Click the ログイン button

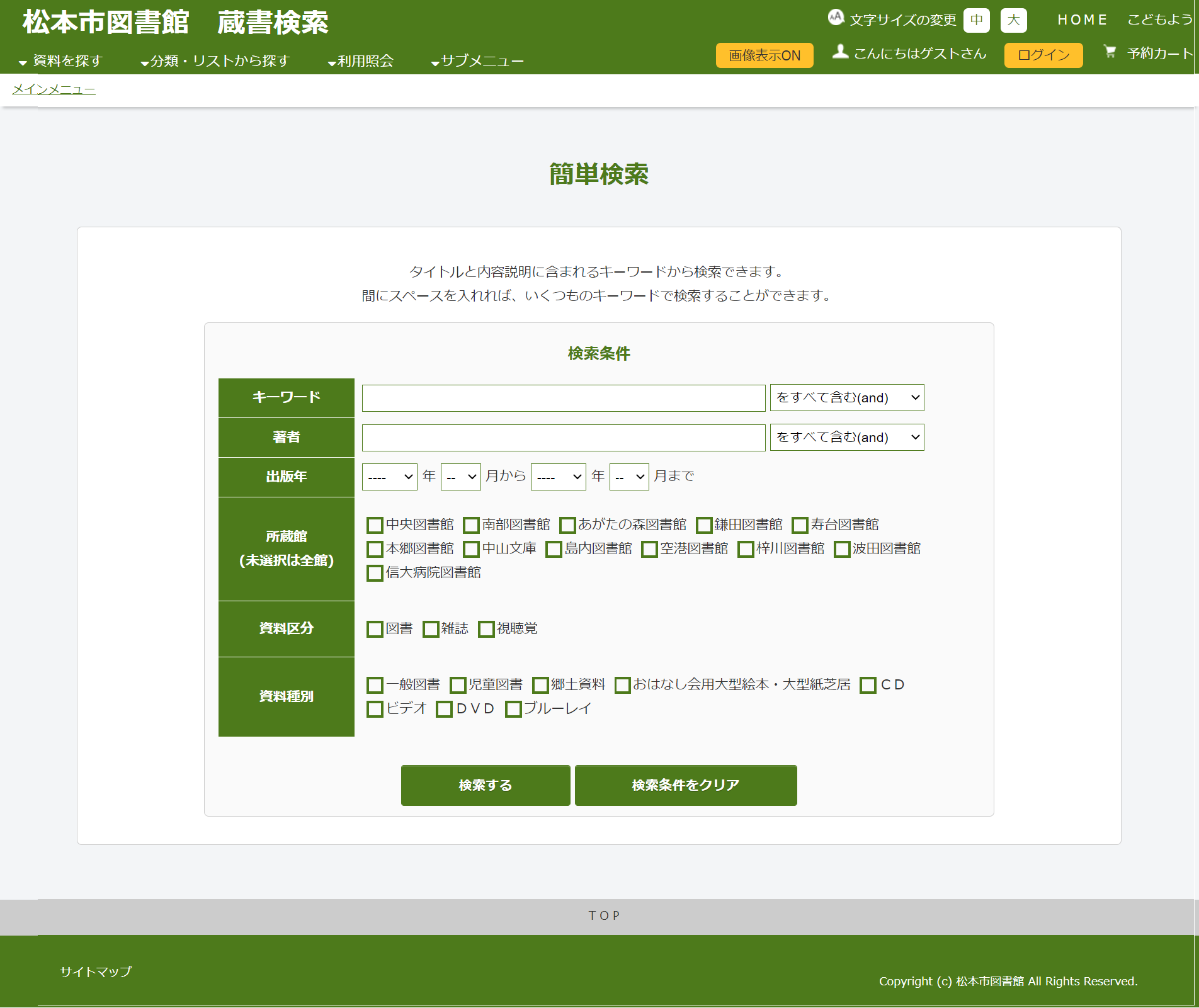pyautogui.click(x=1043, y=55)
